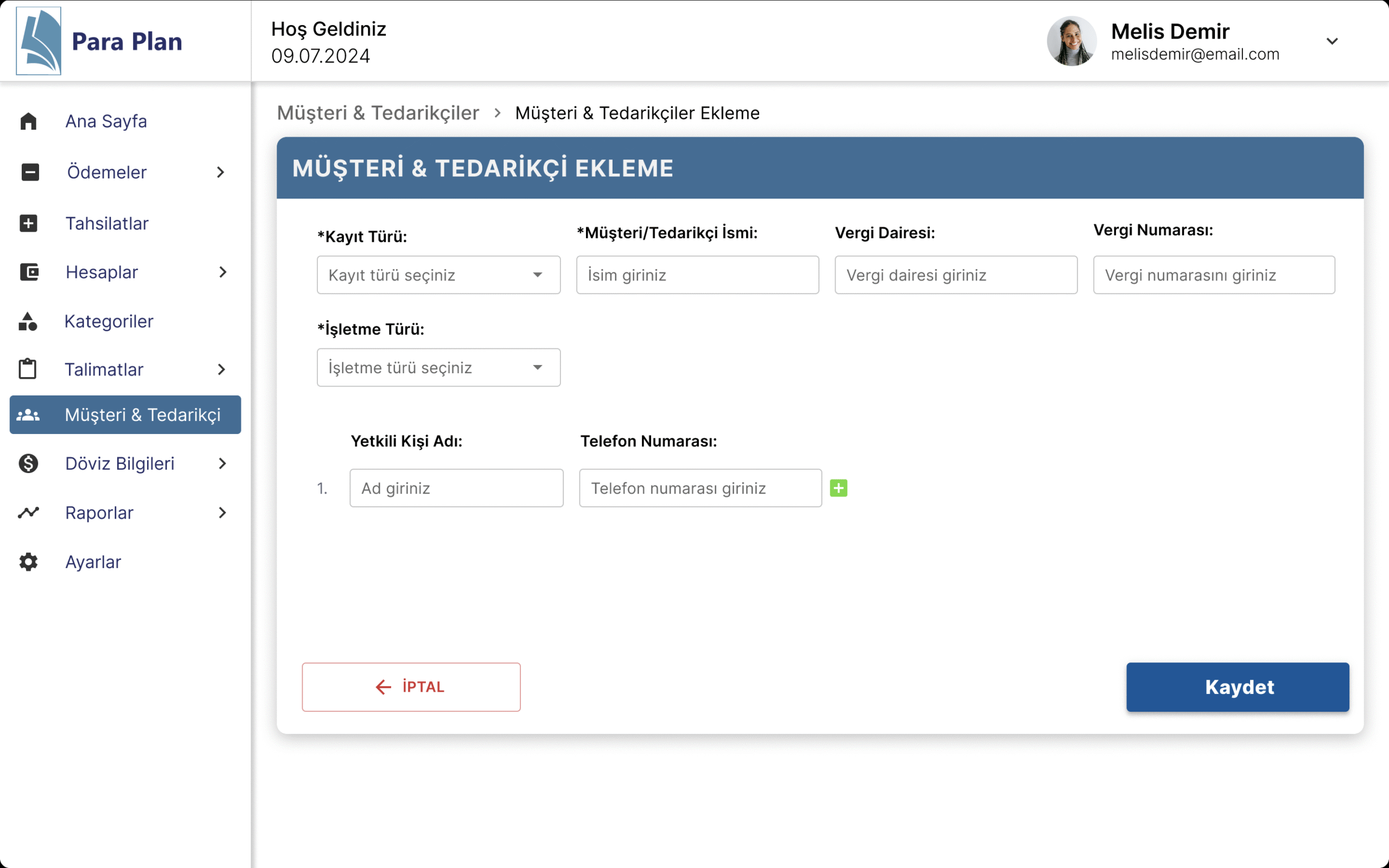
Task: Click the Tahsilatlar plus box icon
Action: coord(28,224)
